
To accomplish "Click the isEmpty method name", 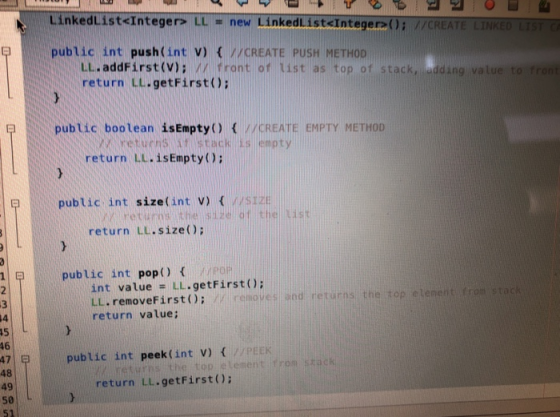I will [x=186, y=128].
